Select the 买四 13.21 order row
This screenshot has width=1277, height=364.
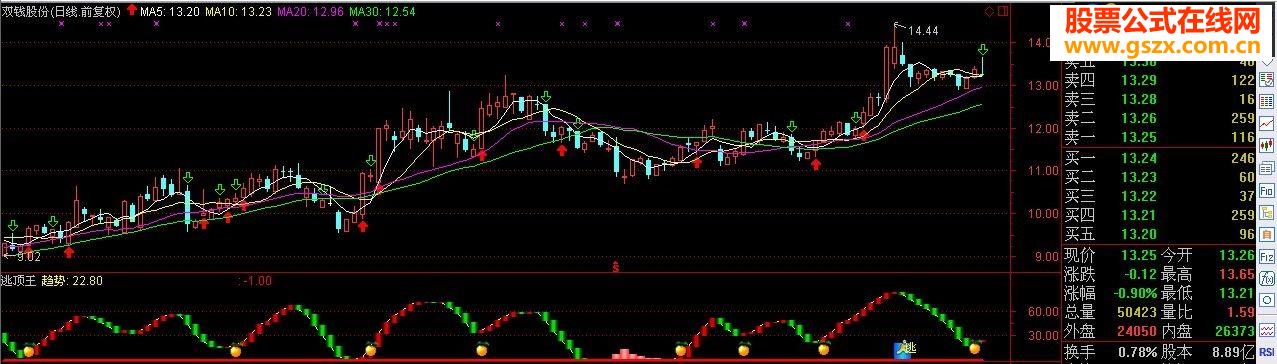pyautogui.click(x=1159, y=215)
